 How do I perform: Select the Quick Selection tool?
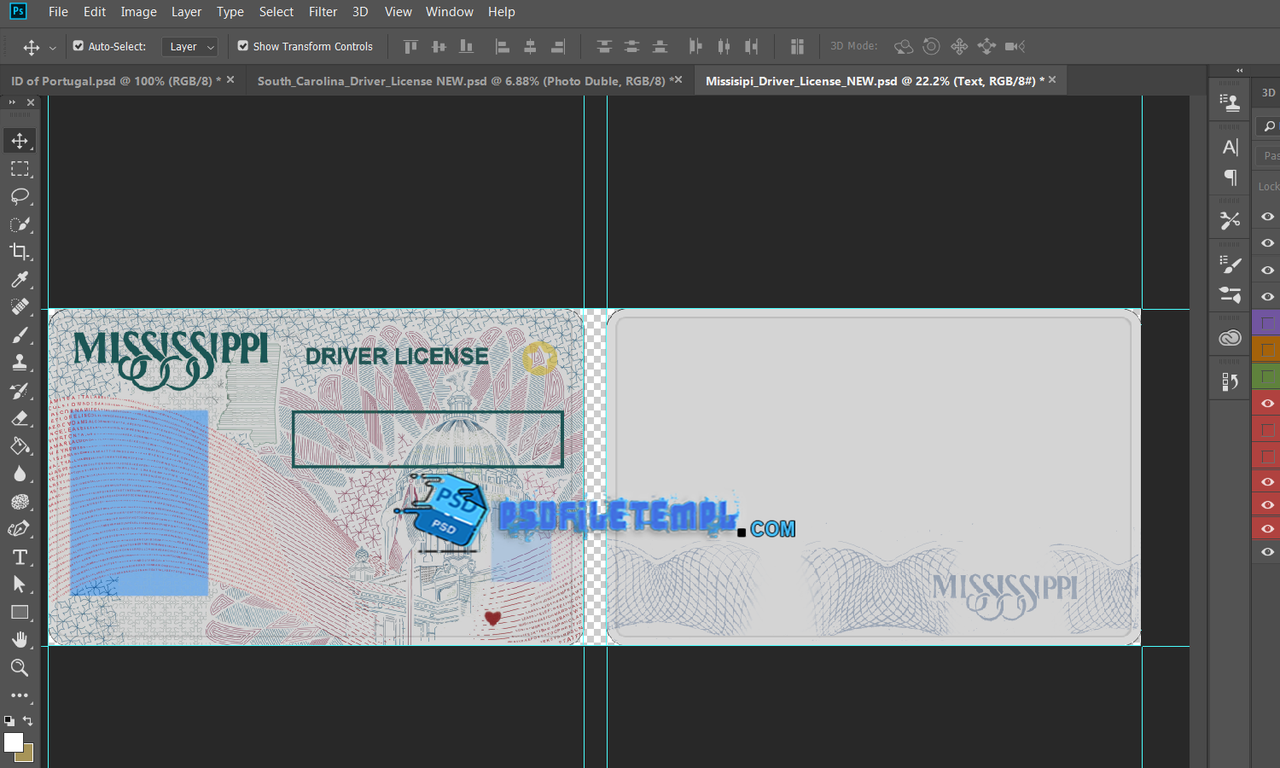click(x=20, y=224)
